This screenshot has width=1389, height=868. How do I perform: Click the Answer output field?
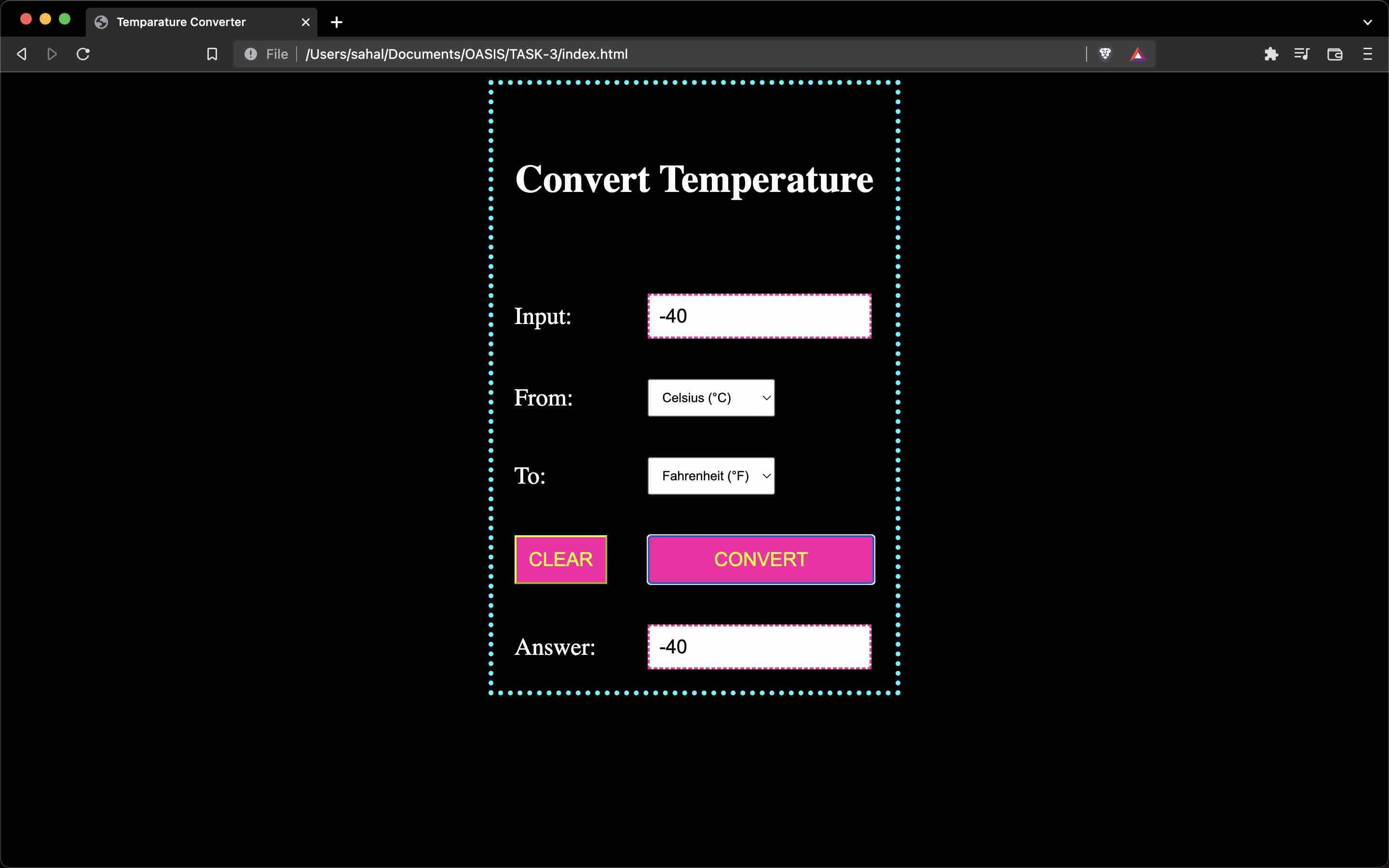pyautogui.click(x=759, y=647)
